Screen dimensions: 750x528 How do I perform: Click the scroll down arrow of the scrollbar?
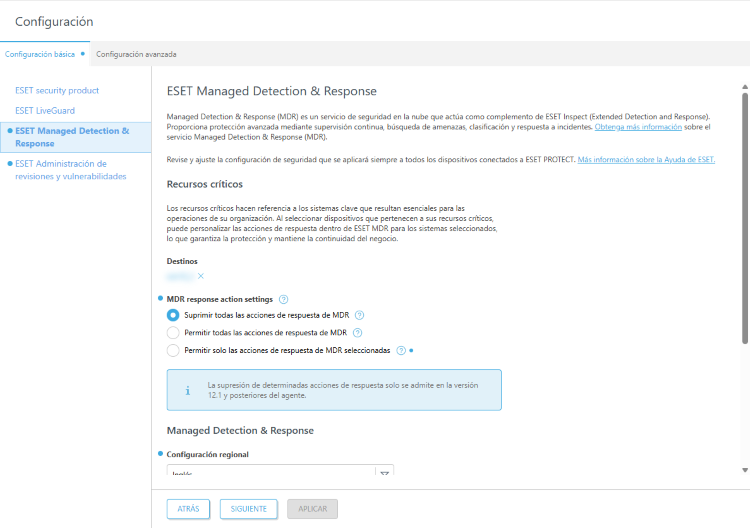point(744,470)
